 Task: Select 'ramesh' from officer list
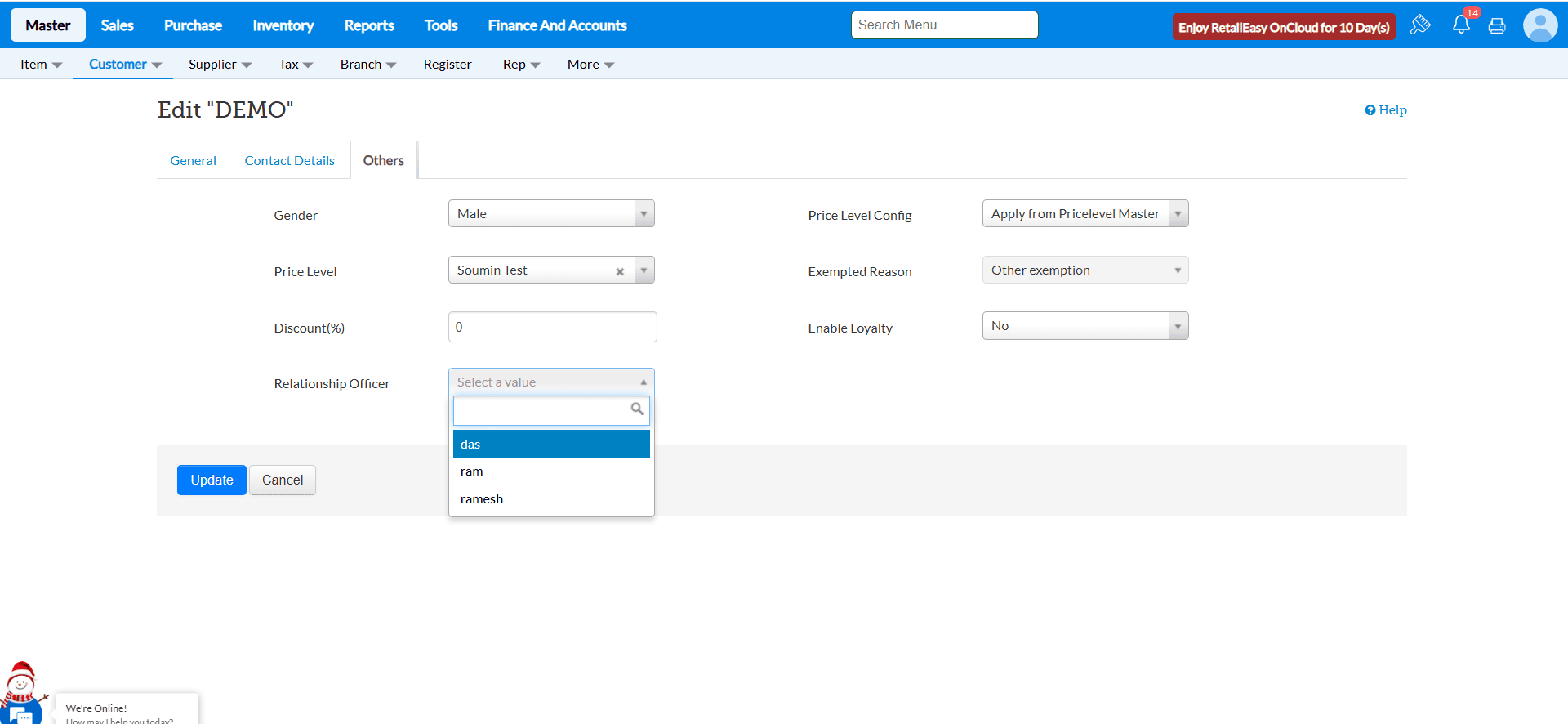tap(551, 499)
